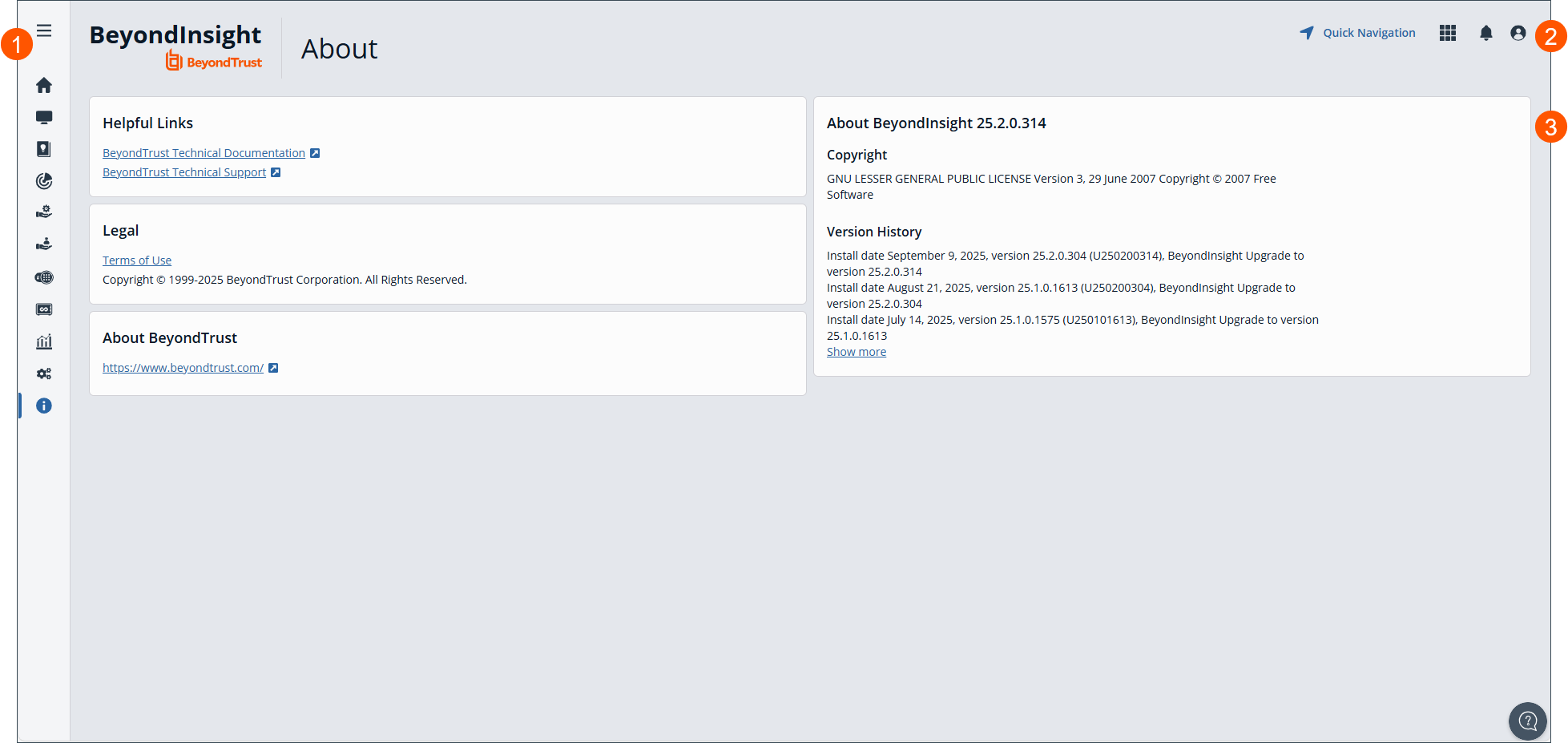Image resolution: width=1568 pixels, height=743 pixels.
Task: Click the 'Legal' heading
Action: point(120,231)
